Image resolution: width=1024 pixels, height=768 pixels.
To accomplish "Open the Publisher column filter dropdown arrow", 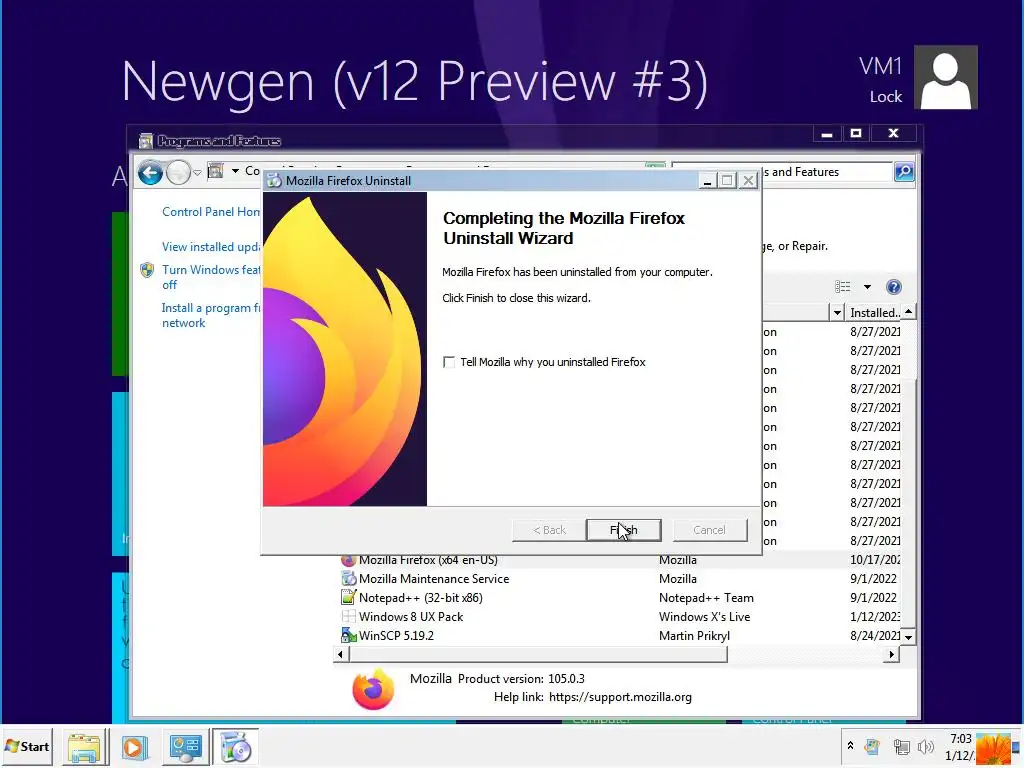I will (837, 312).
